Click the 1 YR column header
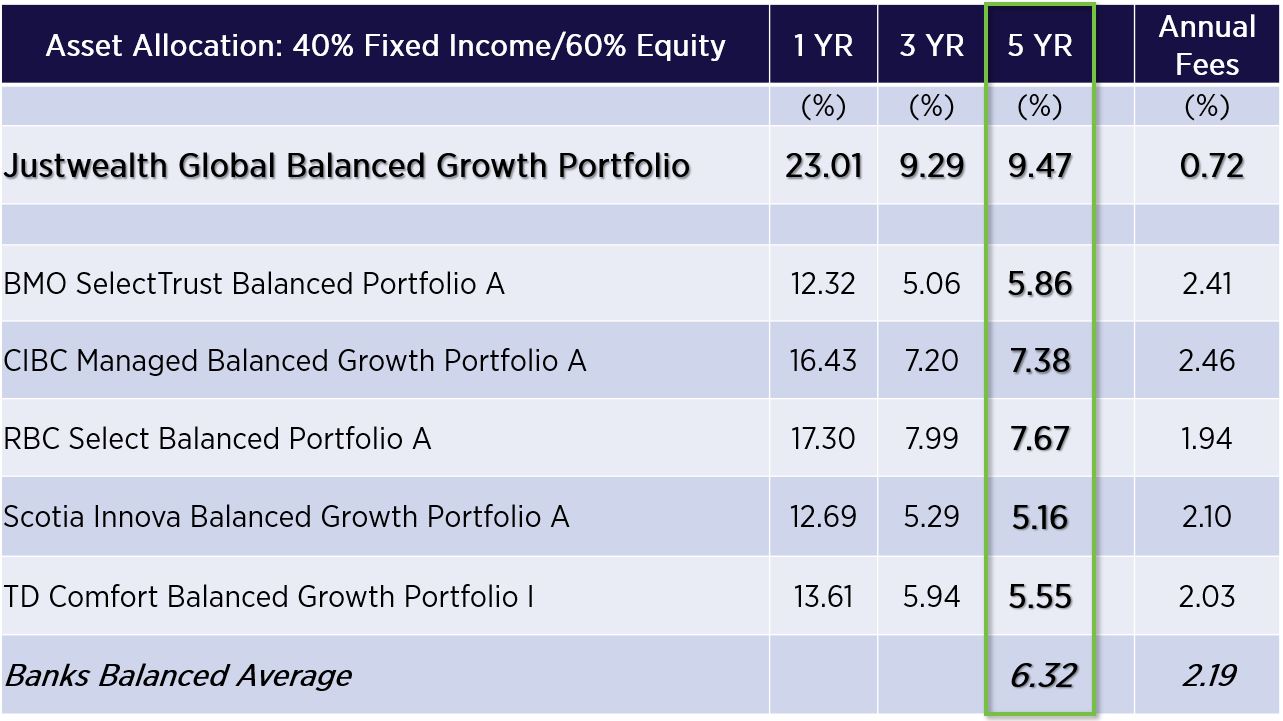The image size is (1283, 721). tap(824, 45)
